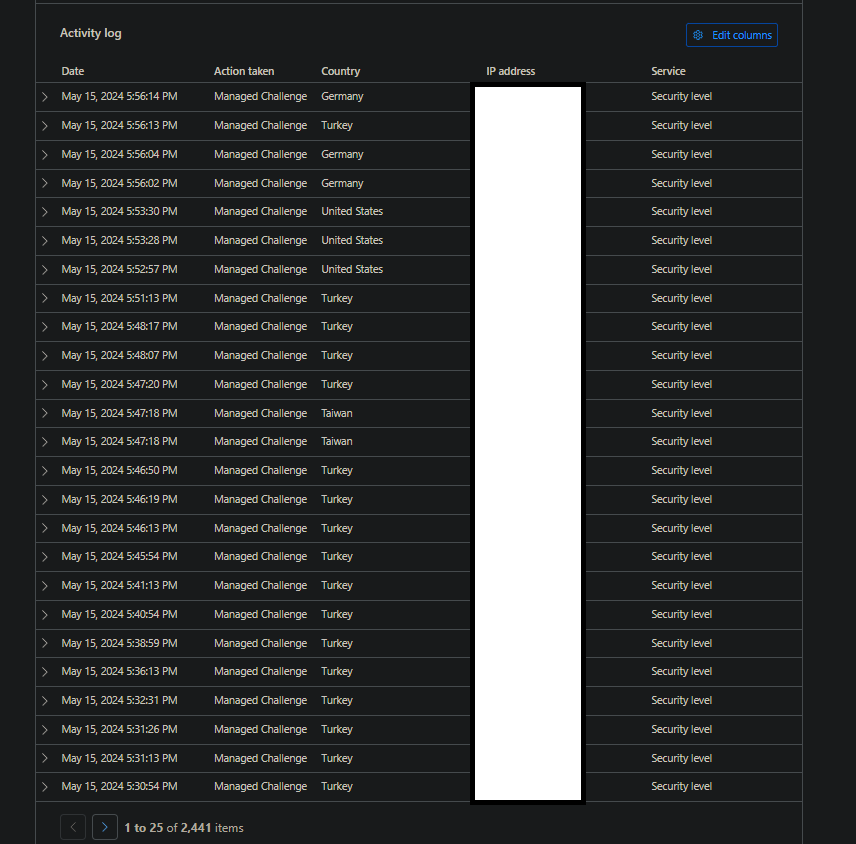The width and height of the screenshot is (856, 844).
Task: Expand the 5:38:59 PM Turkey entry
Action: [x=45, y=643]
